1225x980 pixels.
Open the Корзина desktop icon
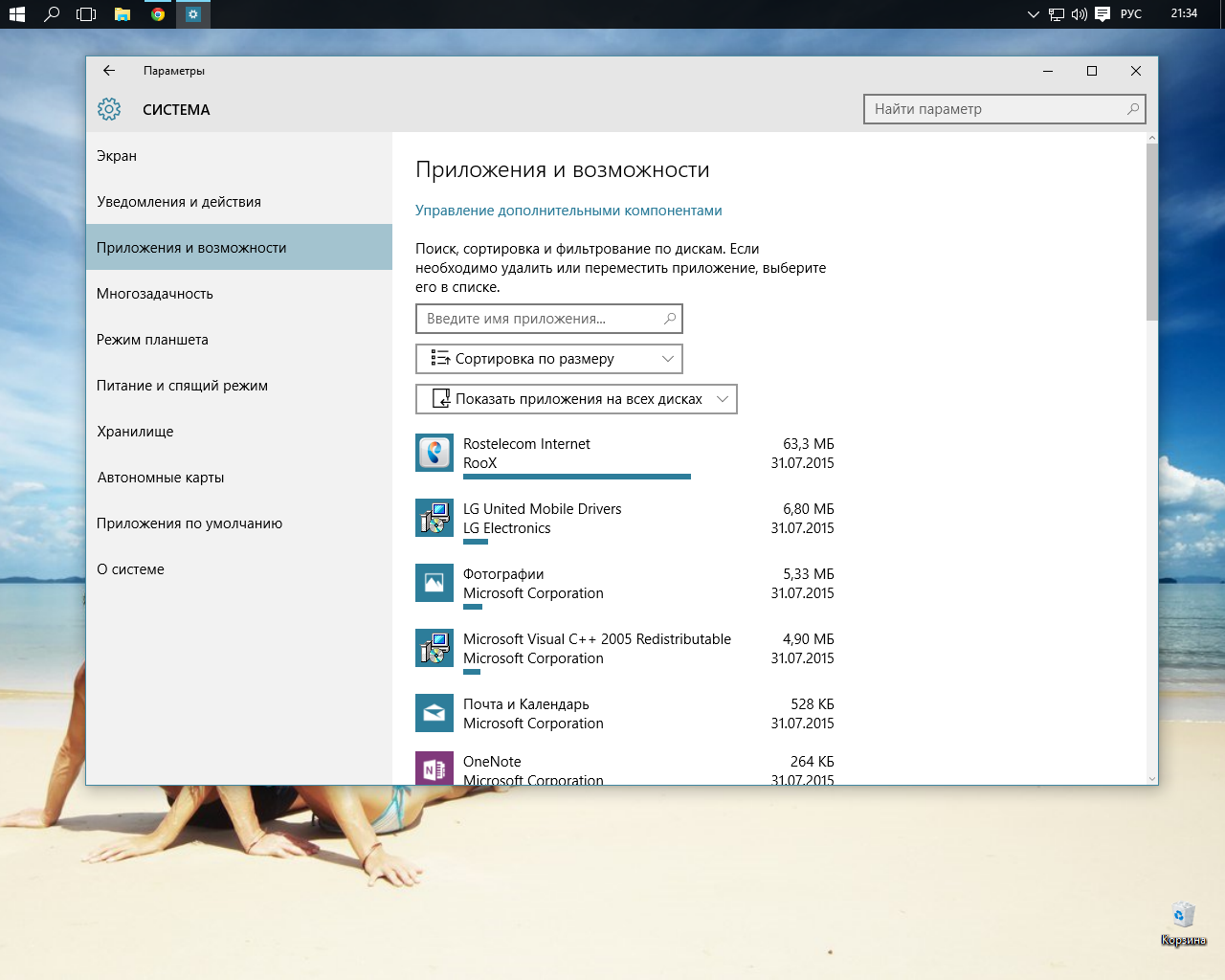coord(1183,919)
